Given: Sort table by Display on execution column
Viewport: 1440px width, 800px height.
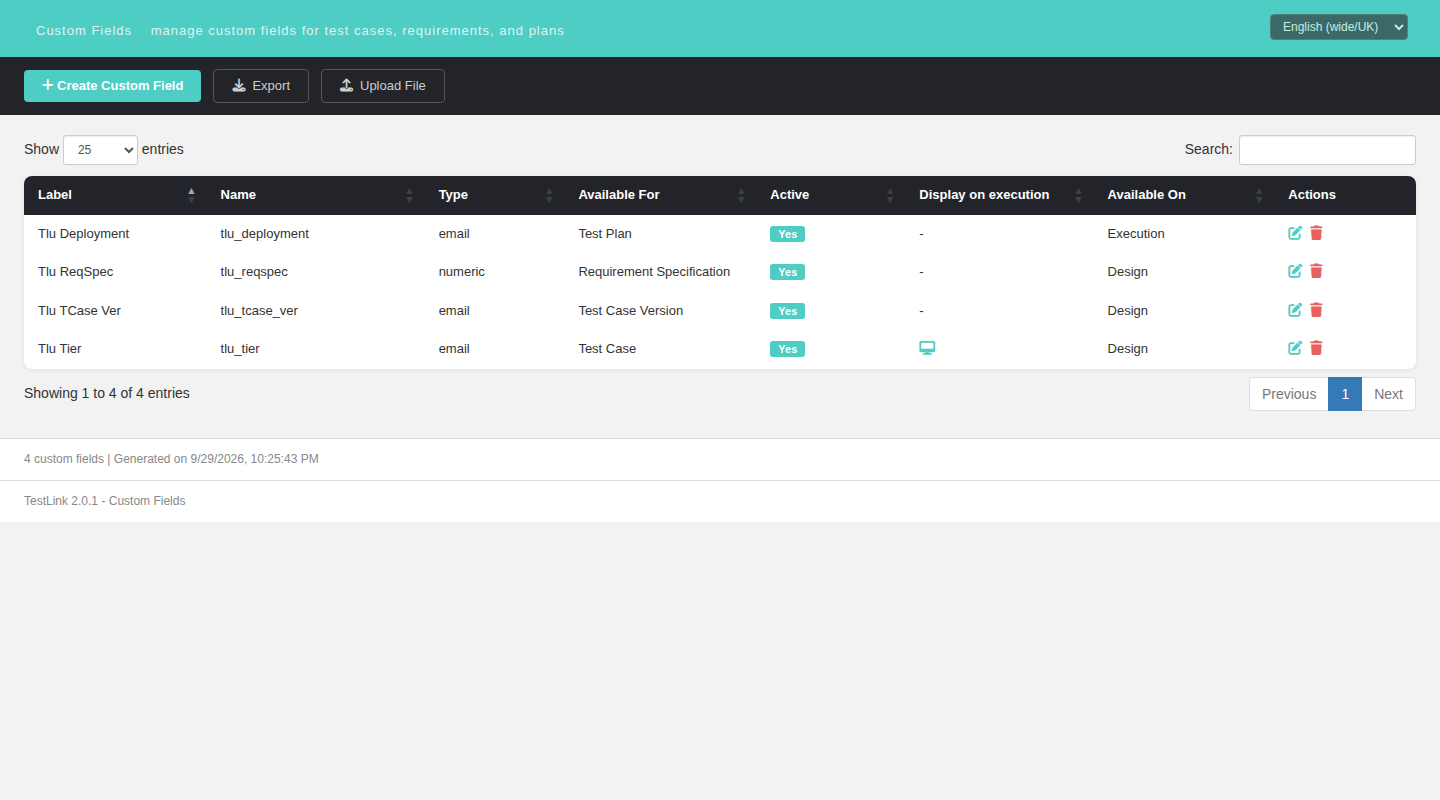Looking at the screenshot, I should click(1000, 195).
